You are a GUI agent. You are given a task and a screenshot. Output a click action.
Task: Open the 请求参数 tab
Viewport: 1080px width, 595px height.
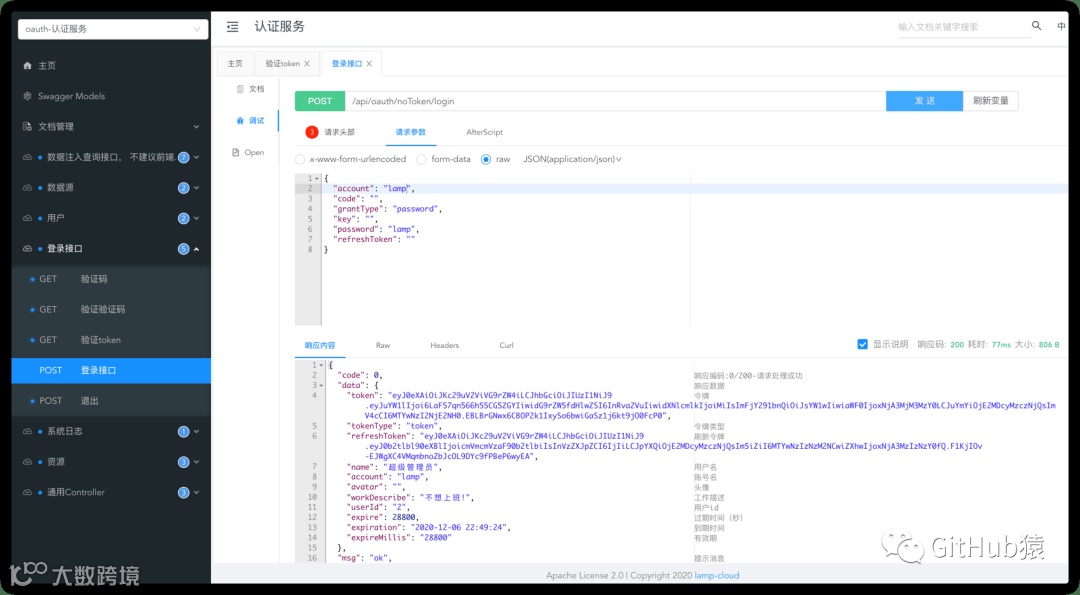(411, 132)
